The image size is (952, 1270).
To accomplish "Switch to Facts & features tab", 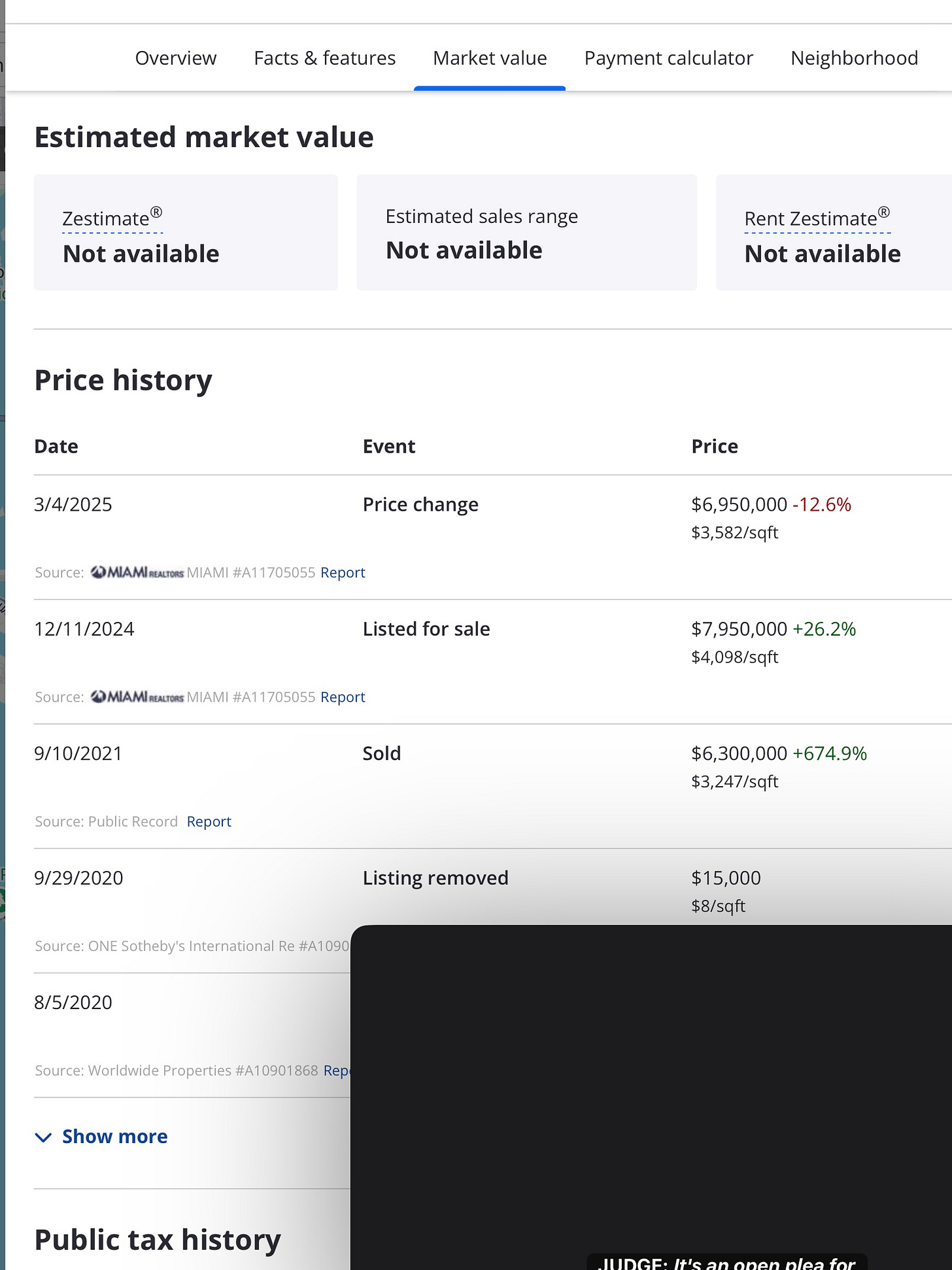I will 324,58.
